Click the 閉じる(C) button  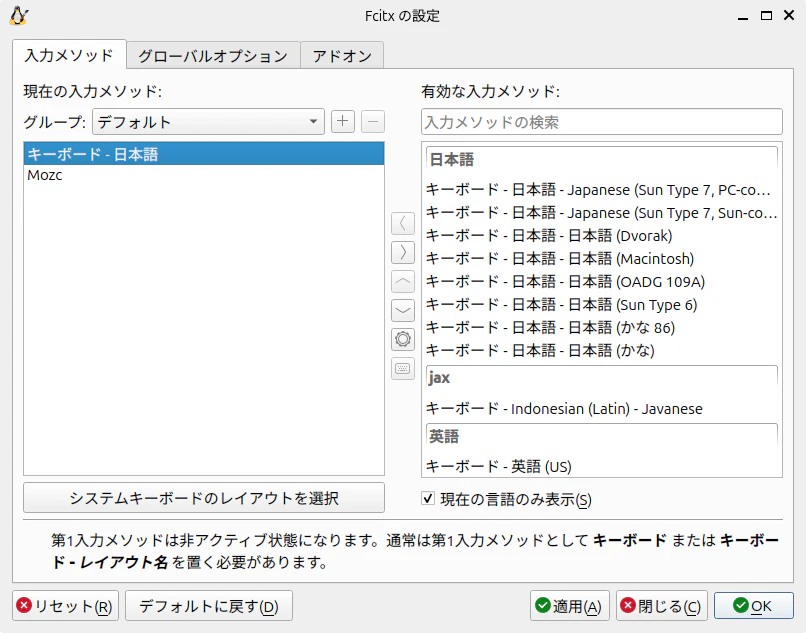click(x=662, y=606)
